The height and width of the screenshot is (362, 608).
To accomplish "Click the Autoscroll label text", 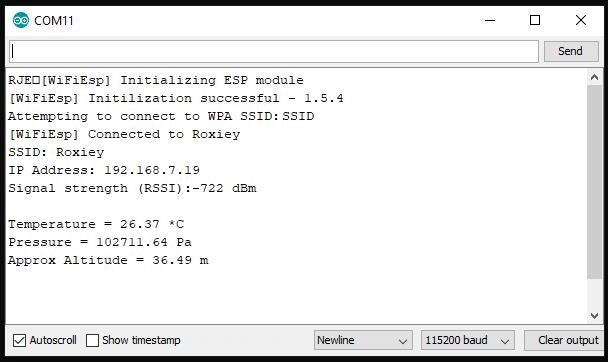I will point(53,340).
